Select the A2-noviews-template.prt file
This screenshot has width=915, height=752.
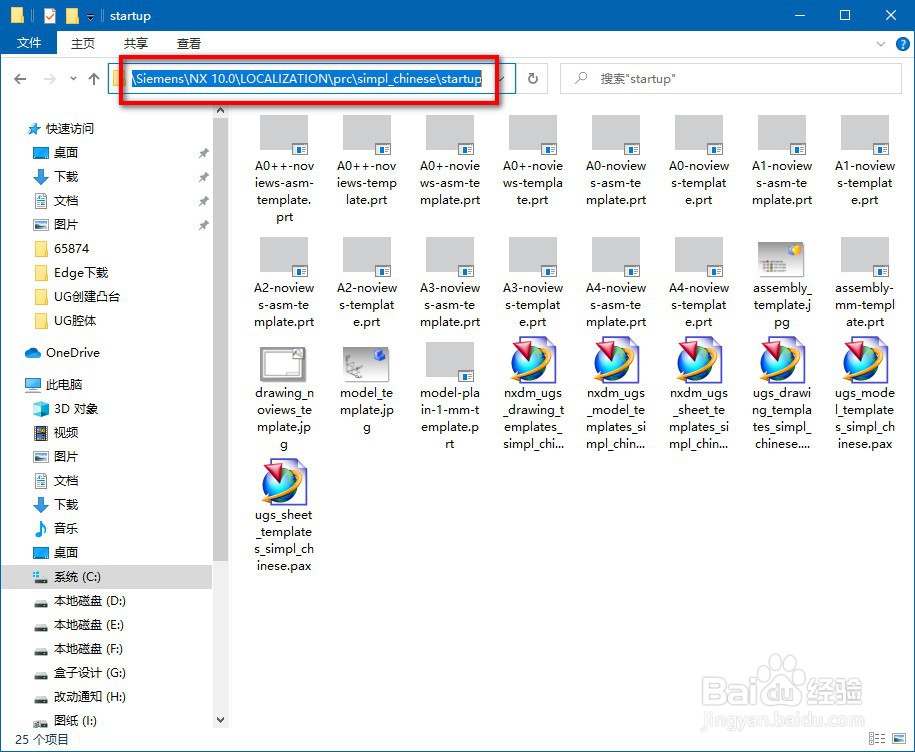tap(366, 283)
